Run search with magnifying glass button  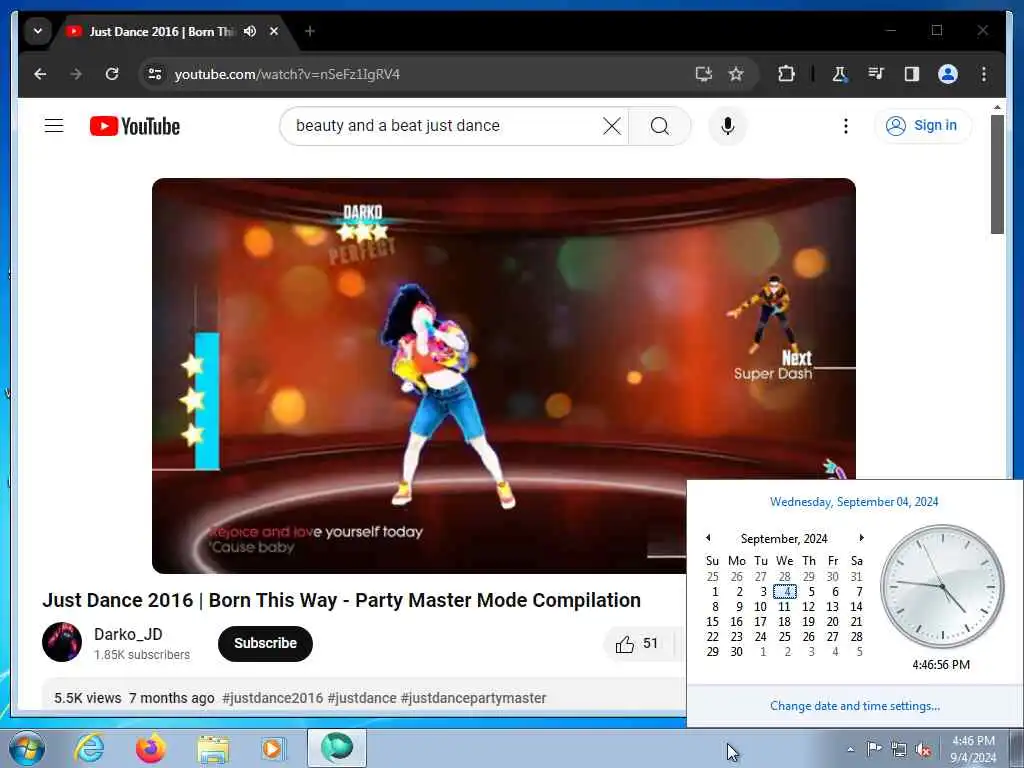(660, 126)
